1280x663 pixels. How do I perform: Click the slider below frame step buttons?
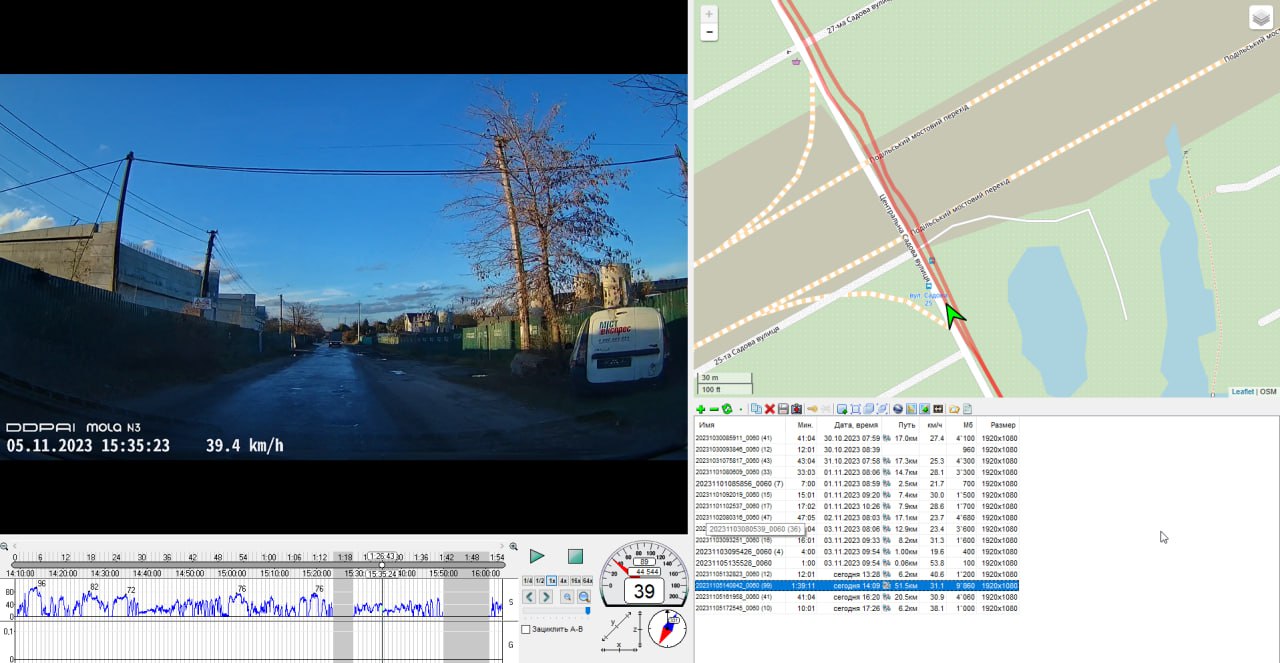[x=557, y=610]
